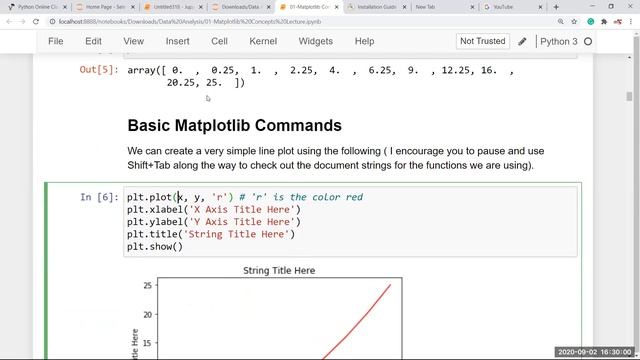Click the Not Trusted button
This screenshot has width=640, height=360.
coord(482,41)
